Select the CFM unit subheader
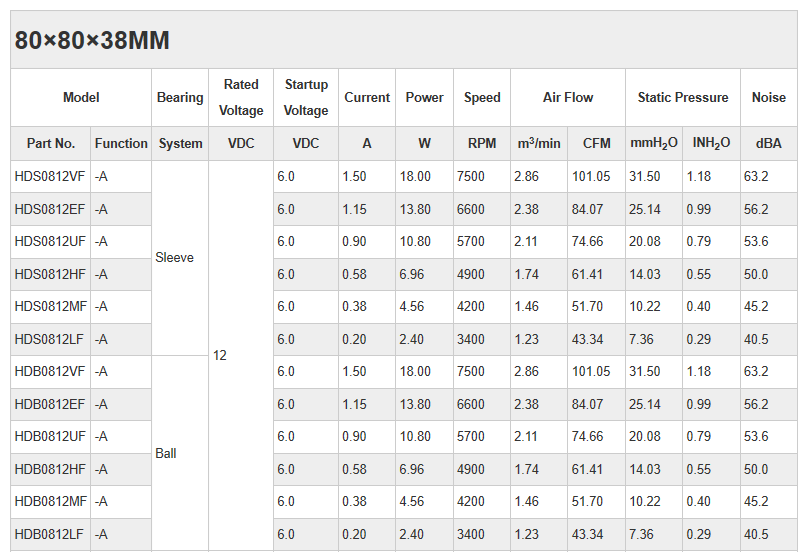The image size is (806, 552). (597, 144)
